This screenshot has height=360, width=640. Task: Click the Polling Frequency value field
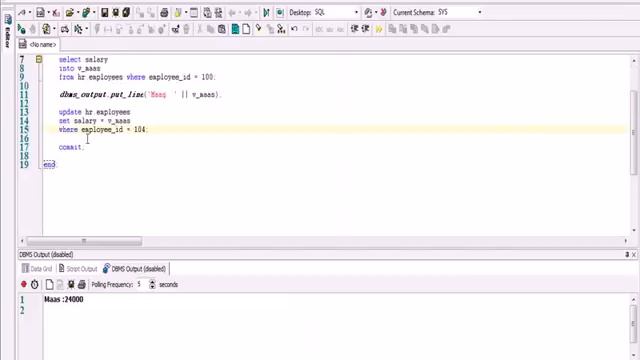pos(142,284)
